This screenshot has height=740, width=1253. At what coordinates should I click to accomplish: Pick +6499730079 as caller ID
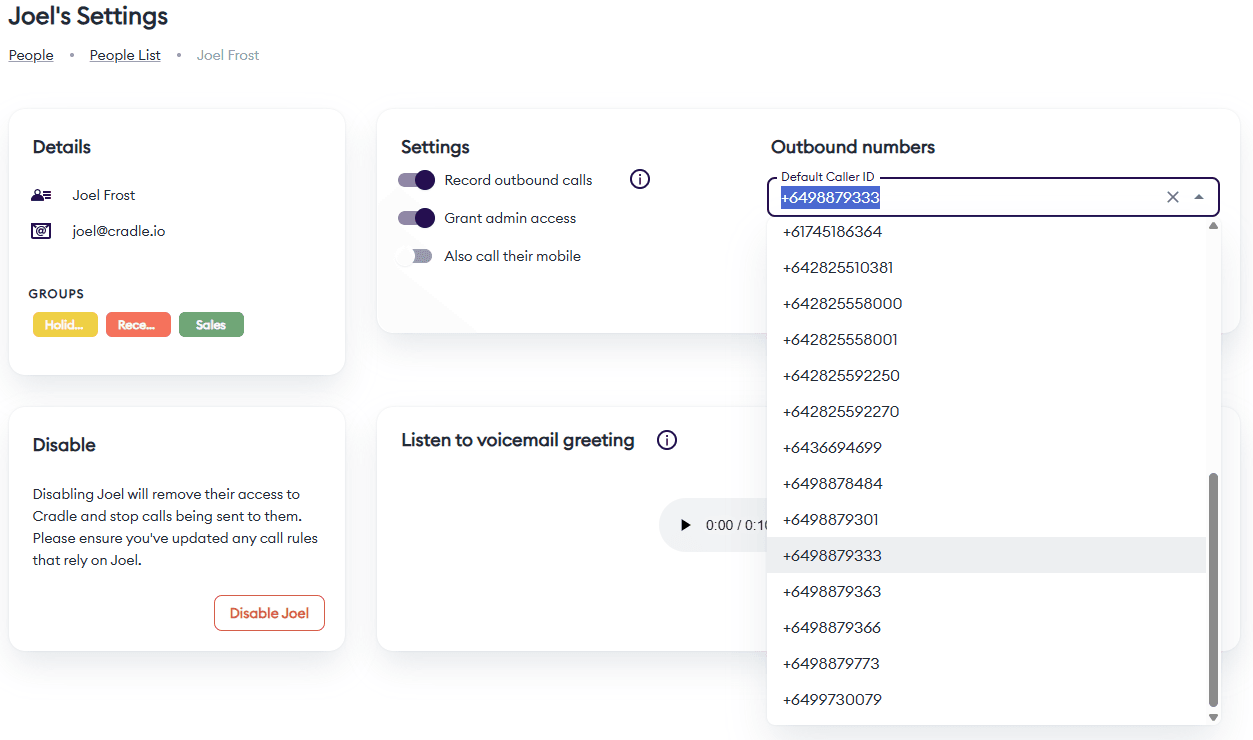[x=832, y=700]
